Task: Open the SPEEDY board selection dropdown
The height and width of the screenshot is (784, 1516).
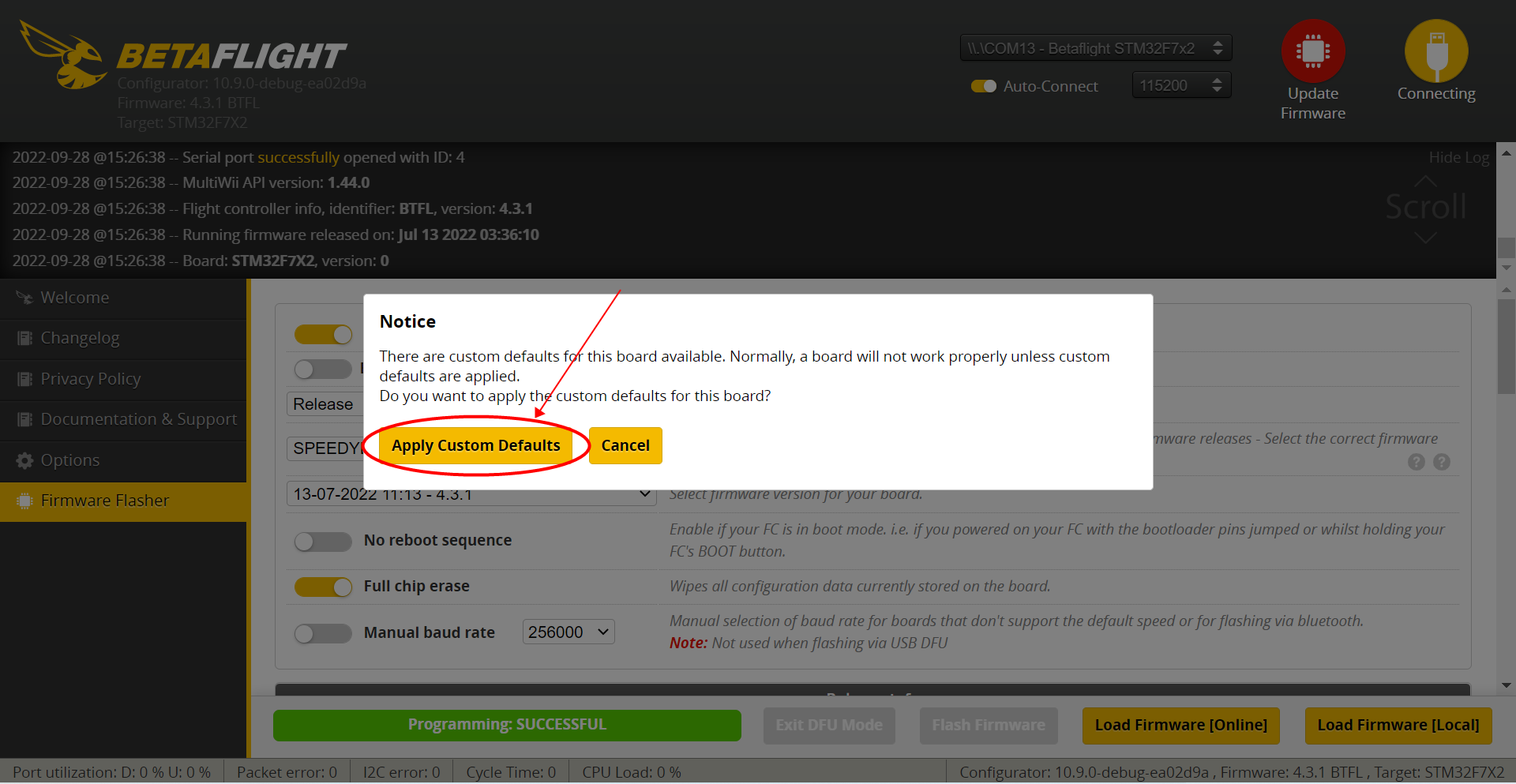Action: [x=325, y=448]
